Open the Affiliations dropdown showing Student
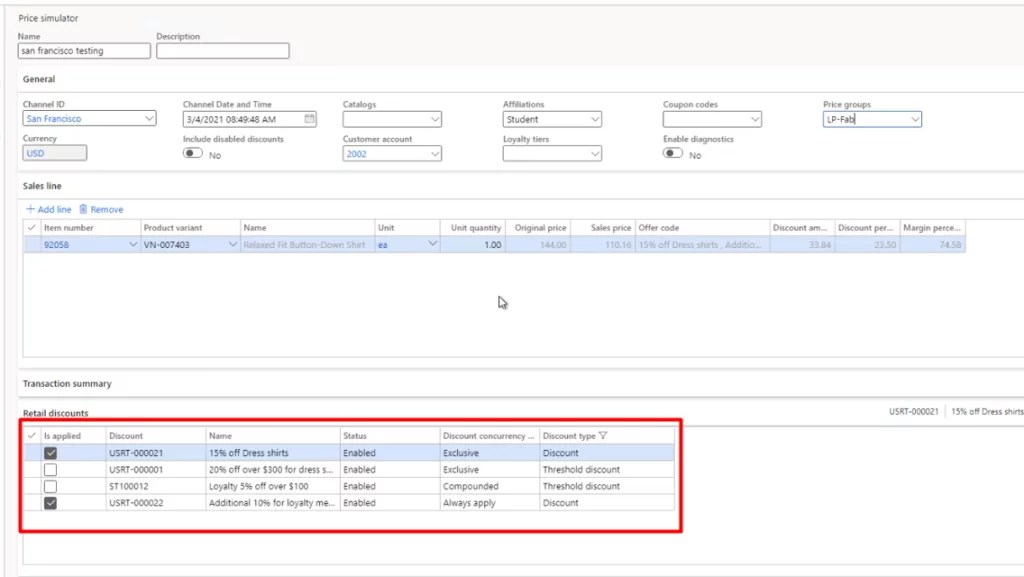 click(595, 119)
